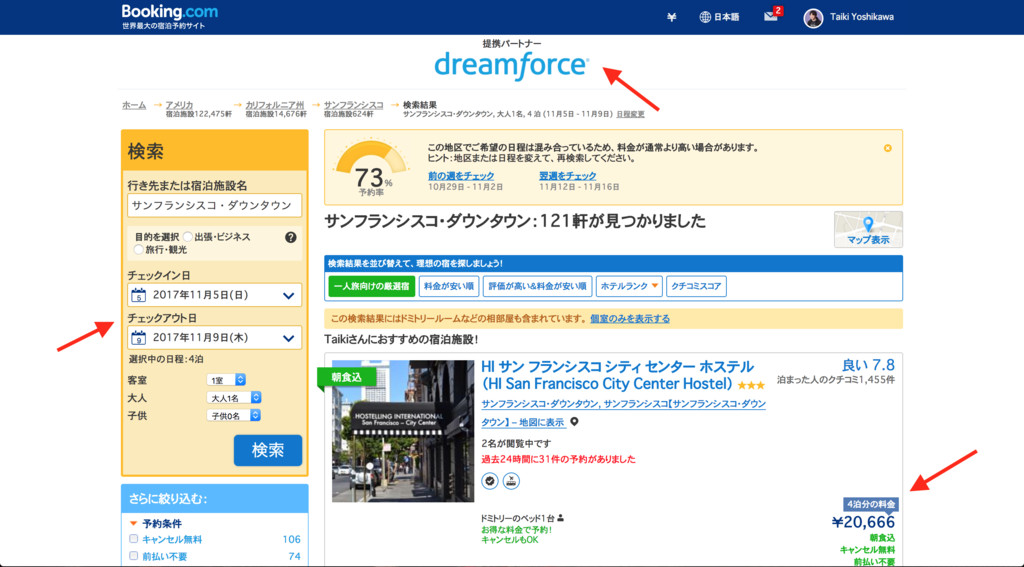Click the 良い 7.8 review score
The width and height of the screenshot is (1024, 567).
pyautogui.click(x=868, y=364)
